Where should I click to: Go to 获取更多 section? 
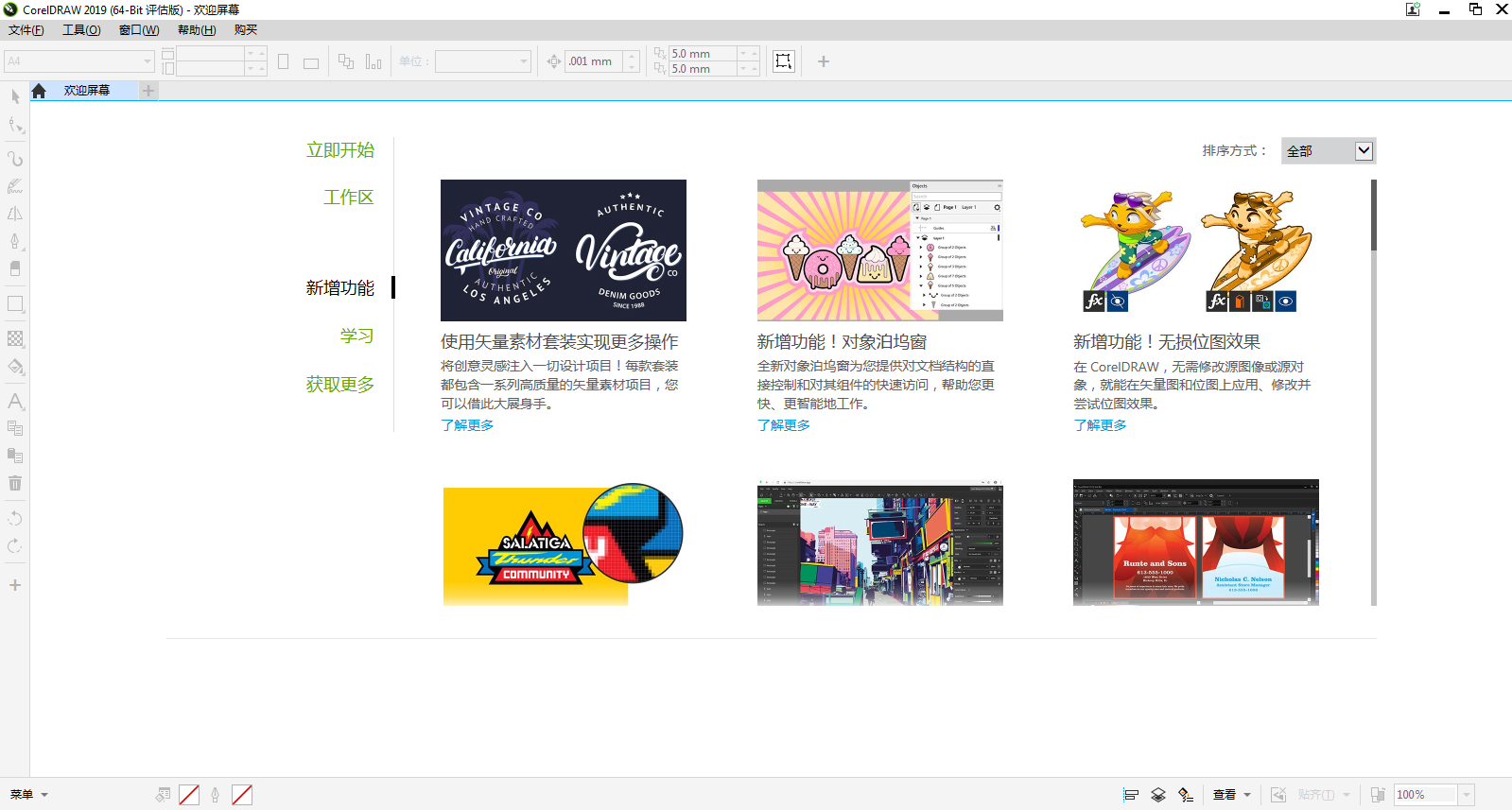pos(339,385)
